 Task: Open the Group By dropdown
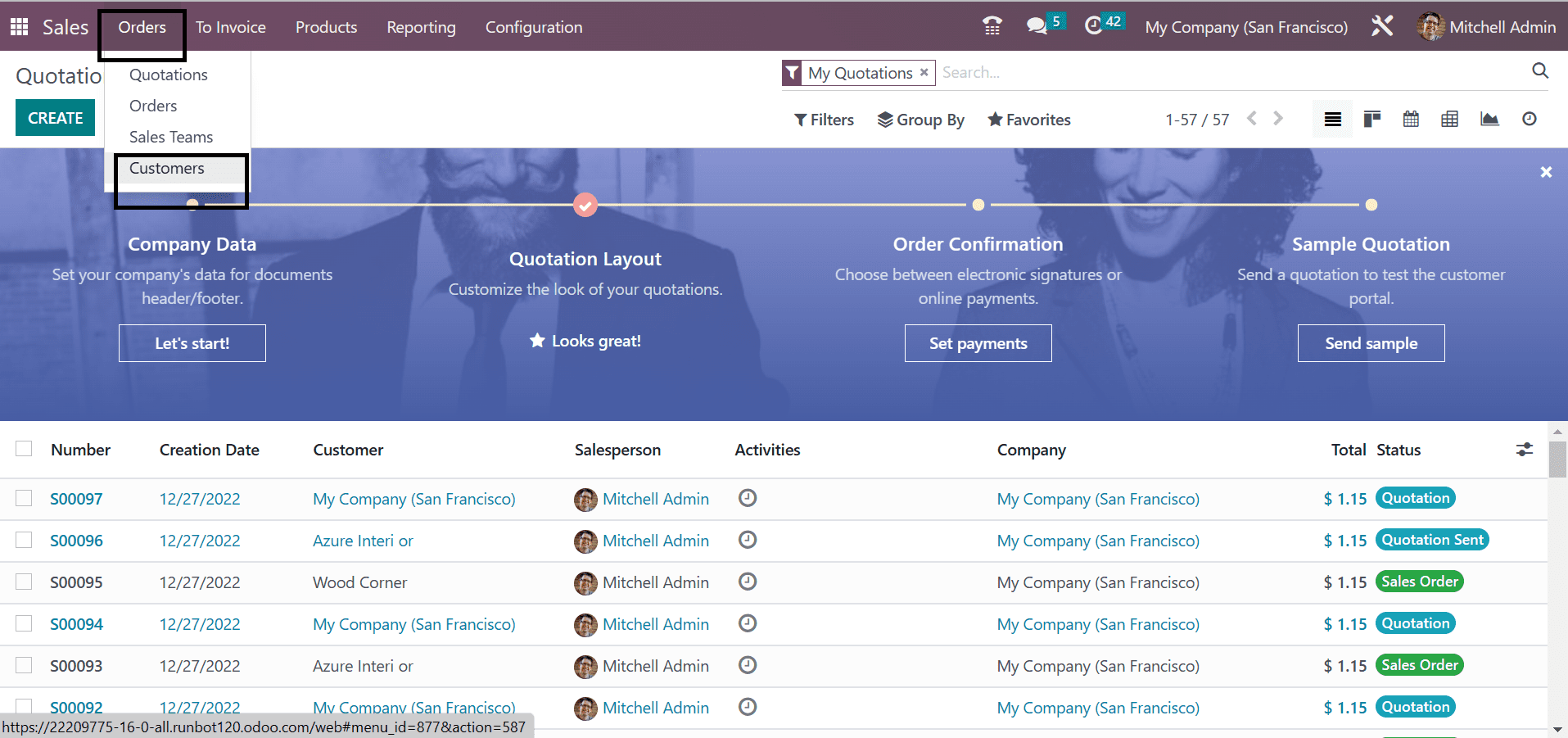[x=921, y=120]
